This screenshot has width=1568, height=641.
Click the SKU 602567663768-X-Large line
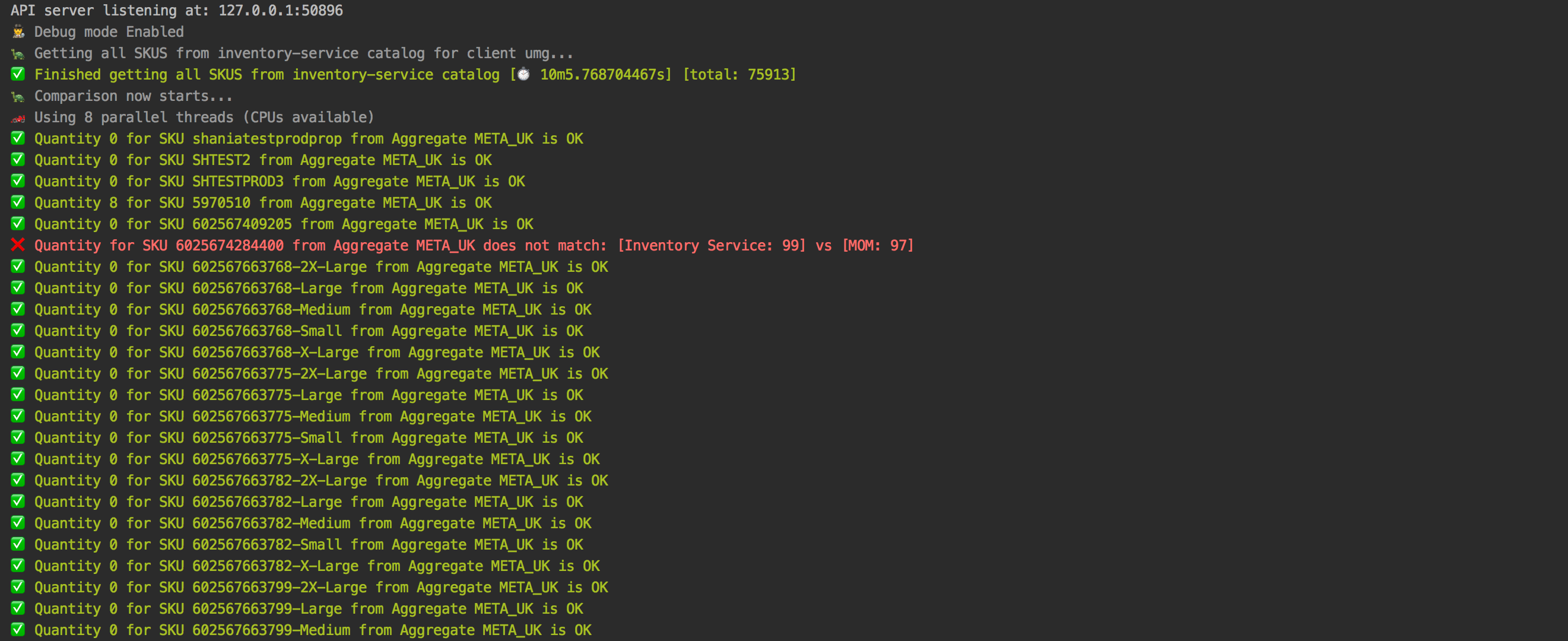(x=317, y=353)
